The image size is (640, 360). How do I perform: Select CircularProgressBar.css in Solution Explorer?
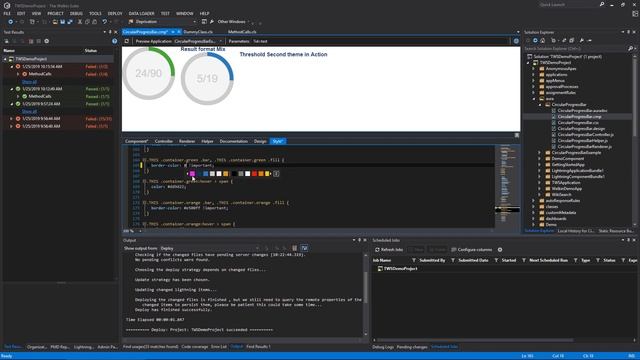578,122
